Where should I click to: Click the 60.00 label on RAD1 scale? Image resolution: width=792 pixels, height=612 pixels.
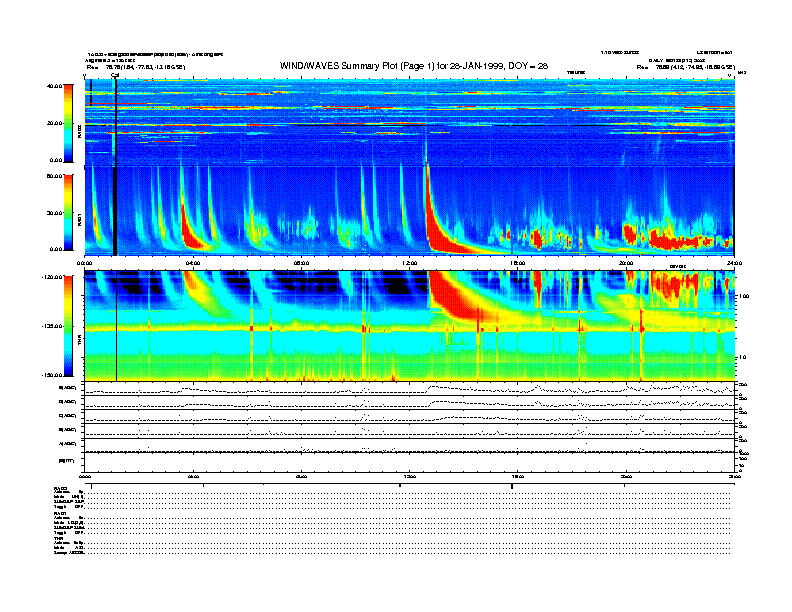54,176
